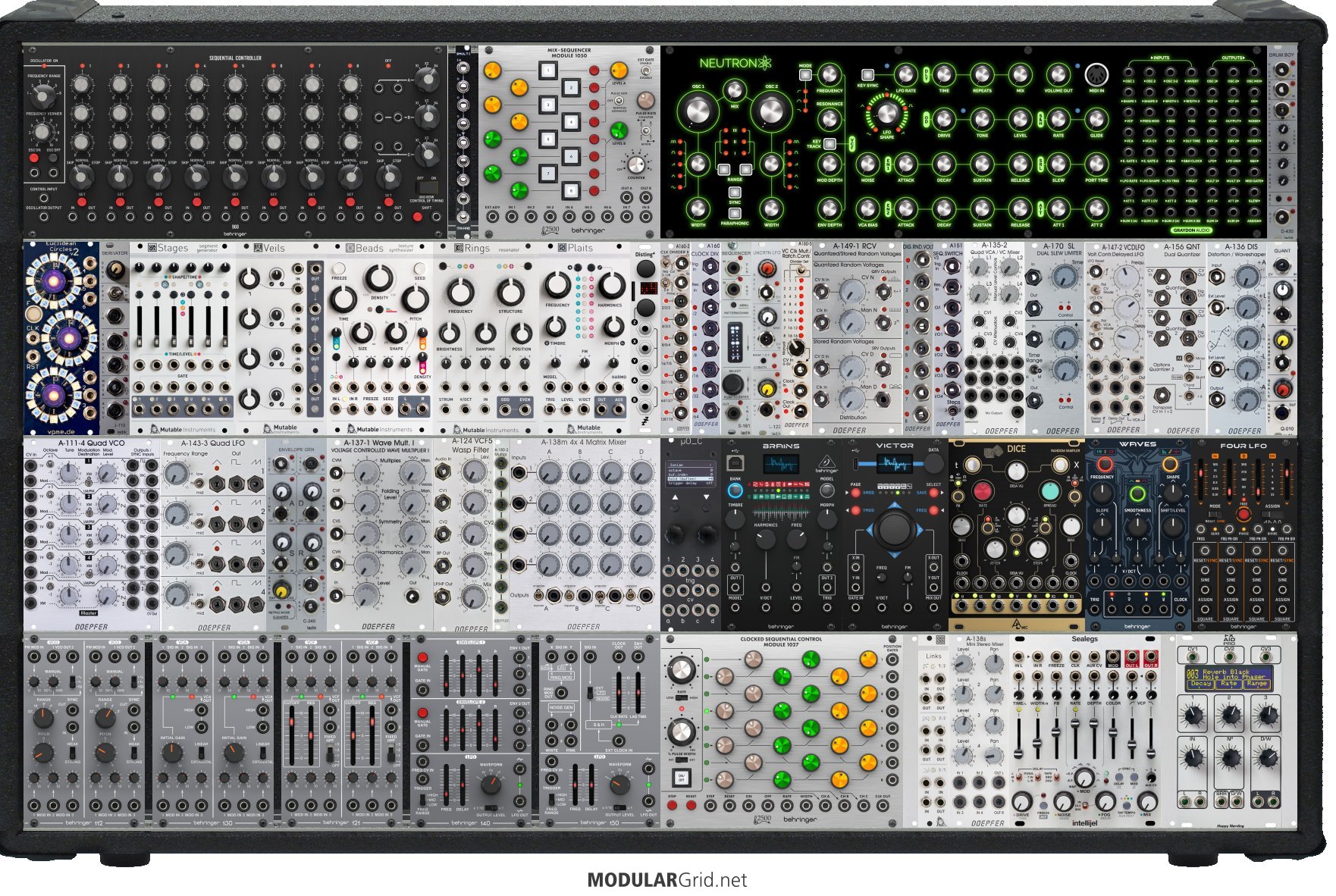
Task: Toggle the ON/OFF button on Module 1027
Action: point(681,778)
